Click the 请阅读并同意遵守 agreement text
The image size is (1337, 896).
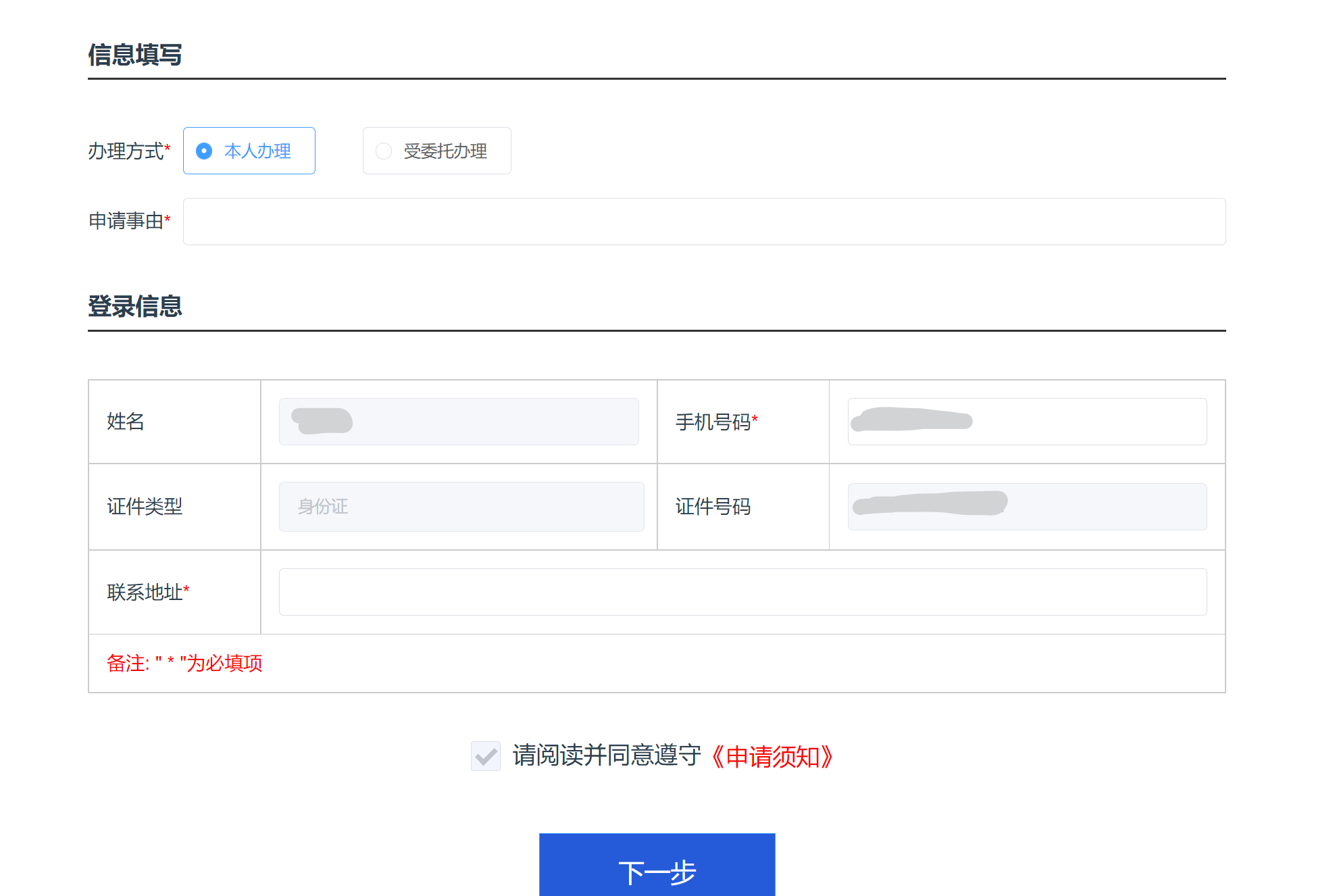point(606,756)
